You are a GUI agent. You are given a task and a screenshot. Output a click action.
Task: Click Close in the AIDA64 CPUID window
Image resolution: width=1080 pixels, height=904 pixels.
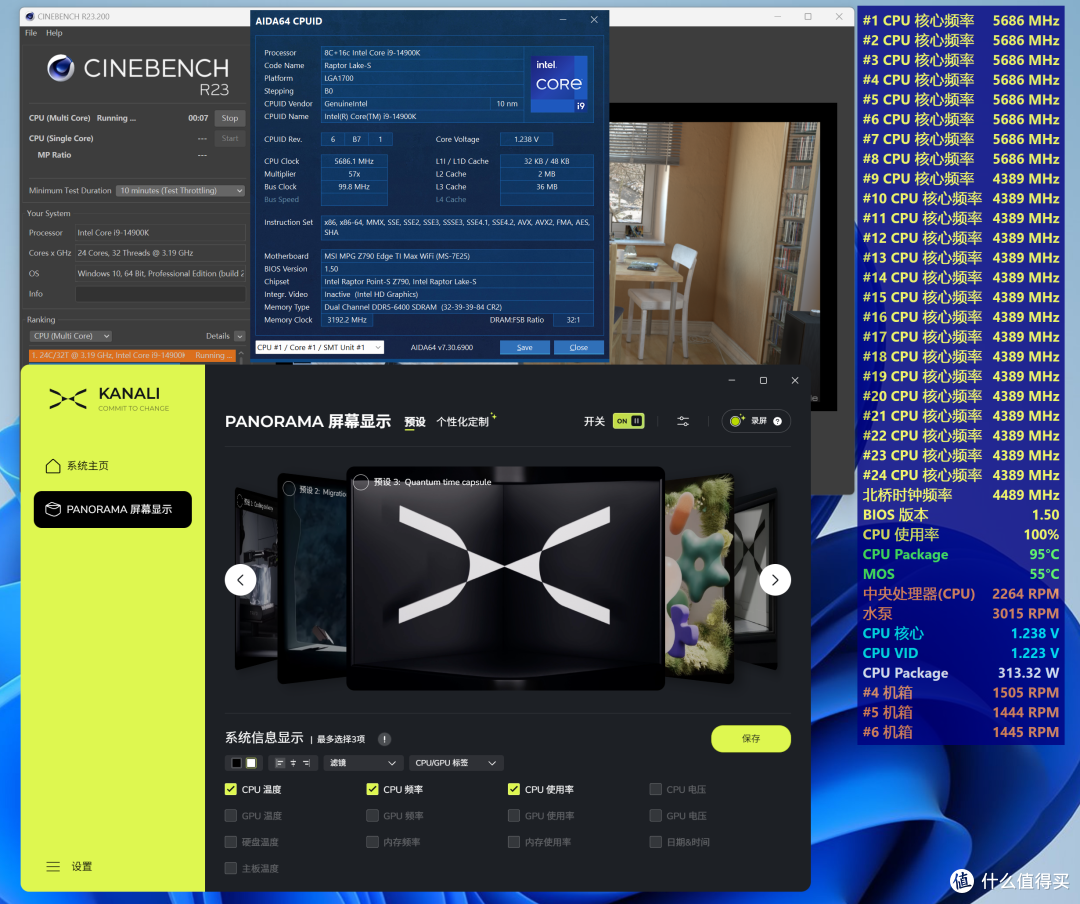(579, 347)
